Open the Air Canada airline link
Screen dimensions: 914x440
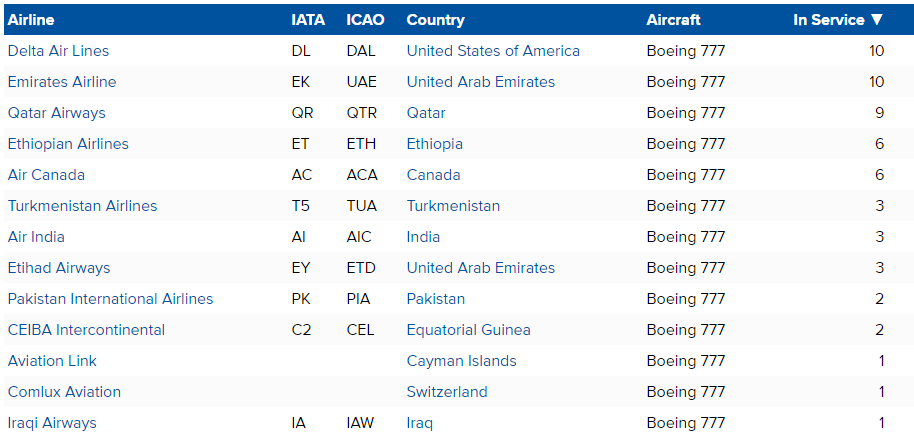pyautogui.click(x=46, y=175)
